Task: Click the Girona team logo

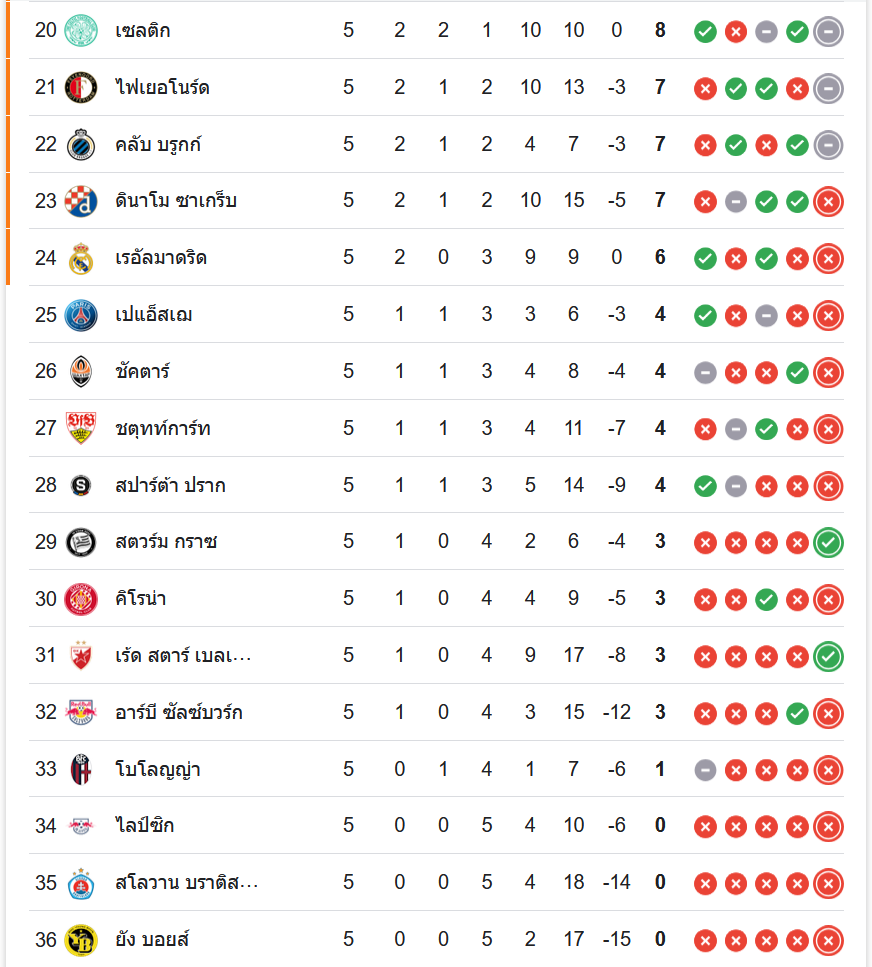Action: tap(80, 599)
